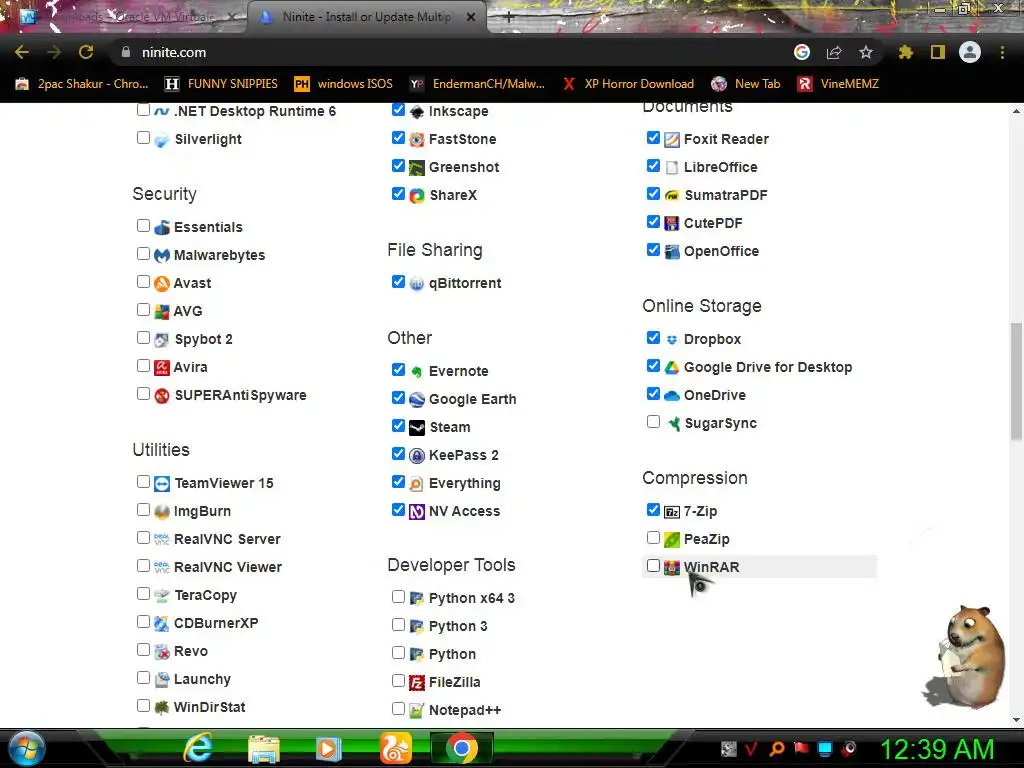Click the Avira red icon
The image size is (1024, 768).
pos(162,368)
